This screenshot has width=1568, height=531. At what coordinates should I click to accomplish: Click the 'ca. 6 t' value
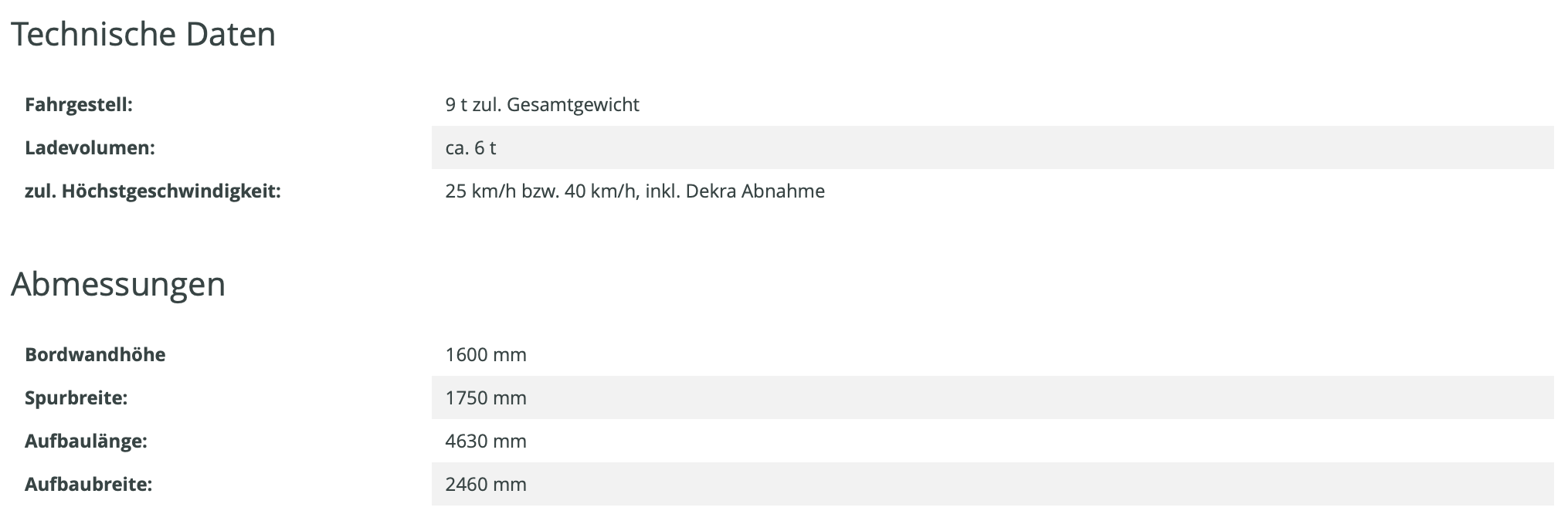coord(470,148)
